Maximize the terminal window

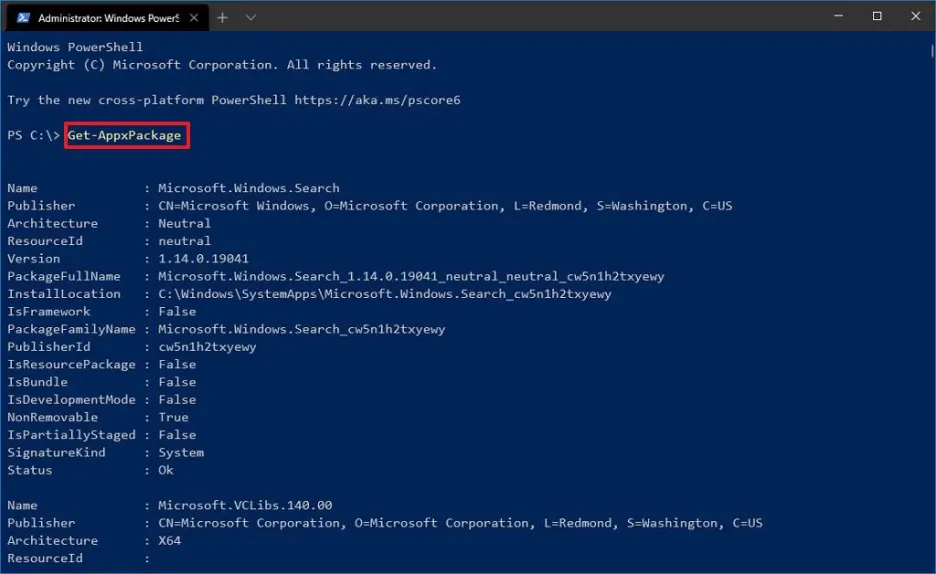(x=877, y=16)
